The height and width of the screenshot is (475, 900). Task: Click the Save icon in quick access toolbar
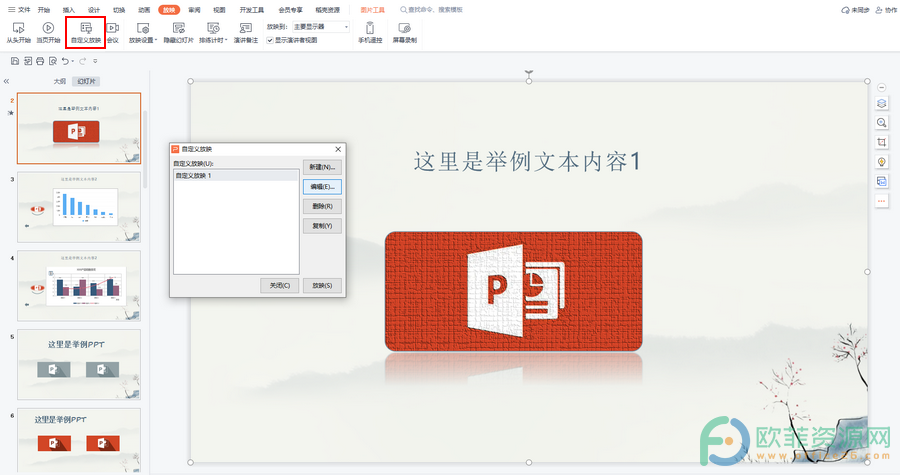tap(15, 61)
